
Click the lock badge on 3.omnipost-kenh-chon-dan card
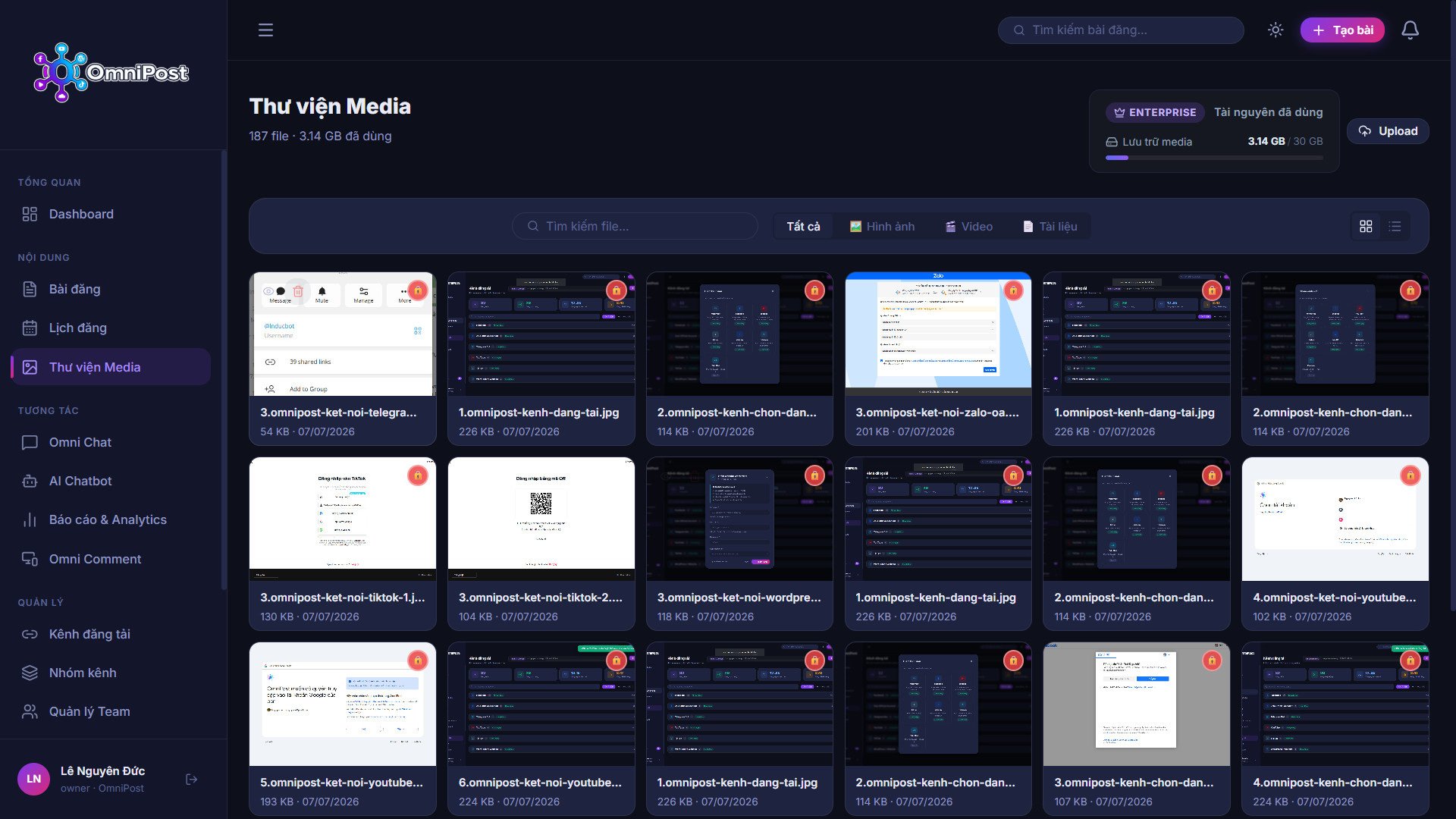[1212, 661]
